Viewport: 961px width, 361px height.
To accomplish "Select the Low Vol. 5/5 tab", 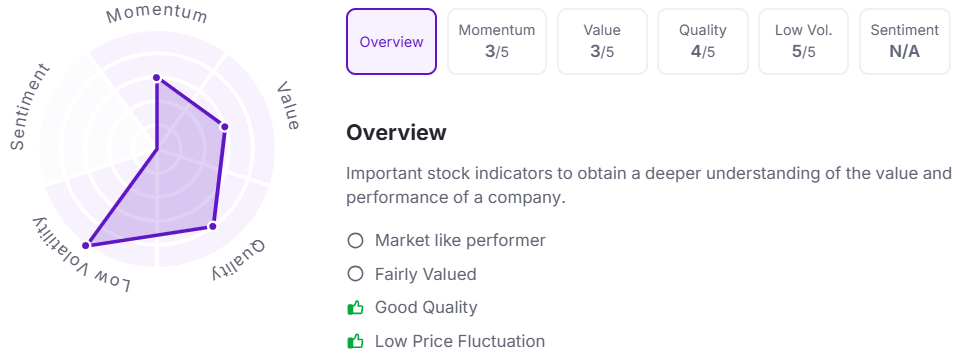I will click(803, 42).
